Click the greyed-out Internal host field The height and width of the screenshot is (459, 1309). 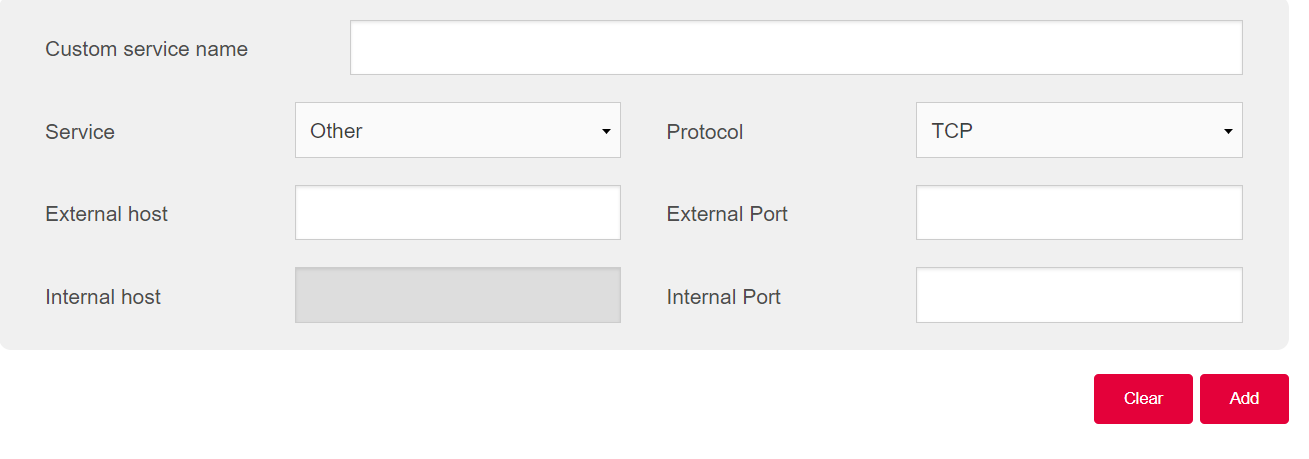pos(457,295)
